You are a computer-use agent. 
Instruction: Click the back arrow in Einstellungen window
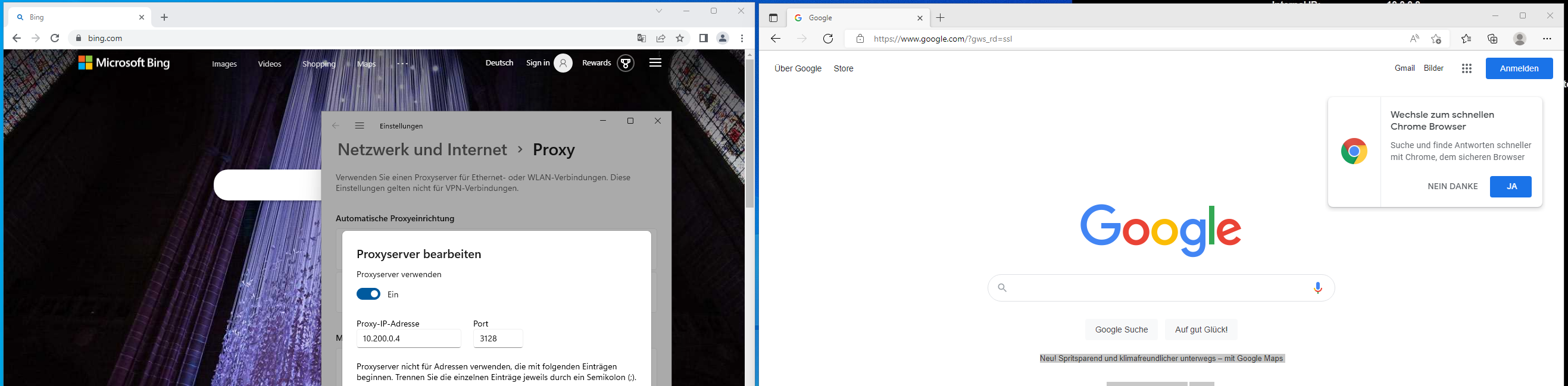335,126
